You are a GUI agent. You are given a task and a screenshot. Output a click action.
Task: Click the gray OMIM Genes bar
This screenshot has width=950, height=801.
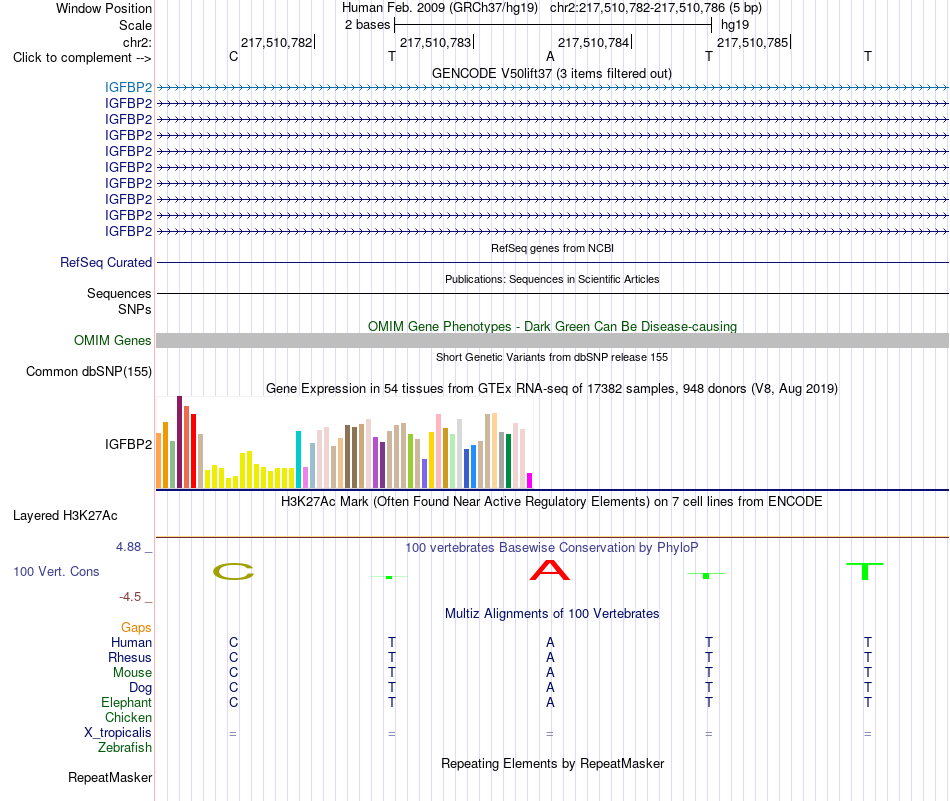pyautogui.click(x=552, y=341)
